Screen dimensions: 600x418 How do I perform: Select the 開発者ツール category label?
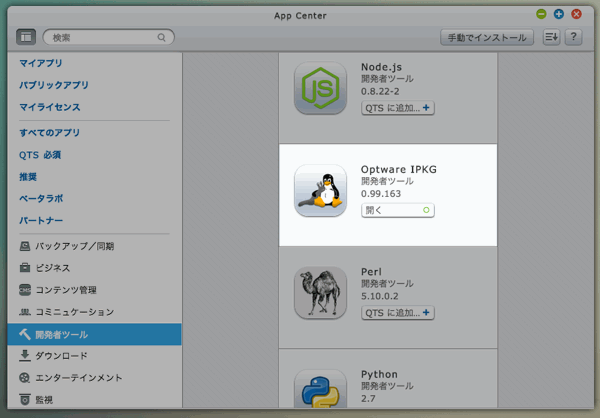tap(62, 335)
